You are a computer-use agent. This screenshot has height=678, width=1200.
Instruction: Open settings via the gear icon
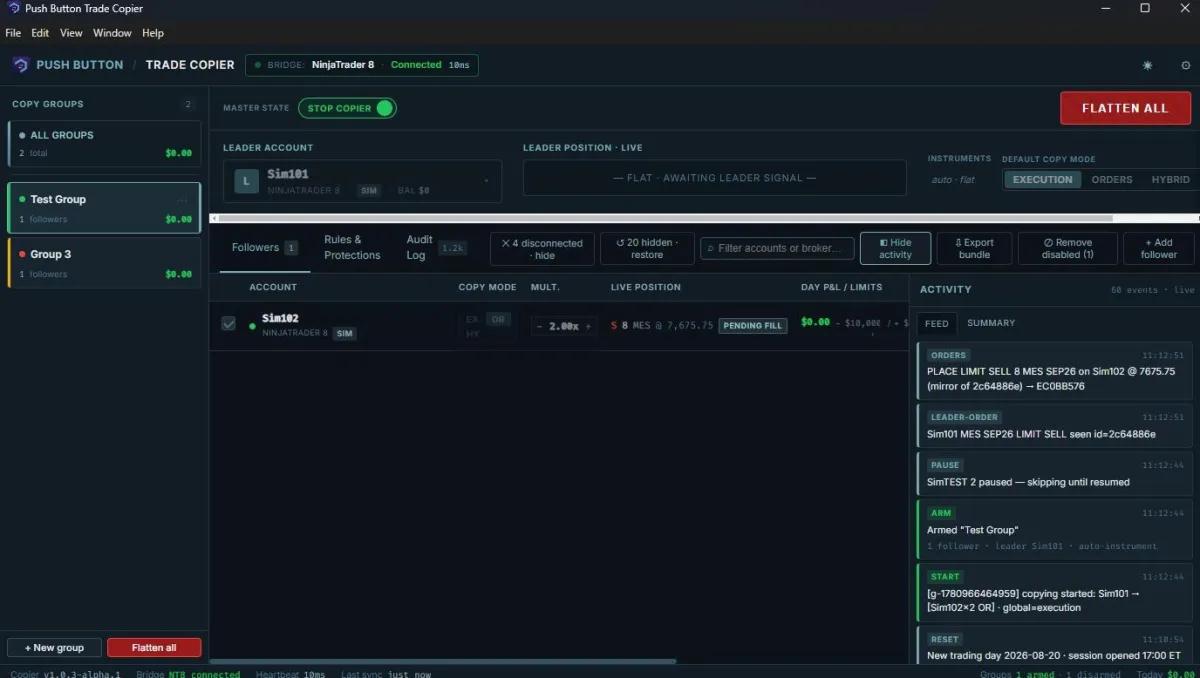(x=1186, y=65)
